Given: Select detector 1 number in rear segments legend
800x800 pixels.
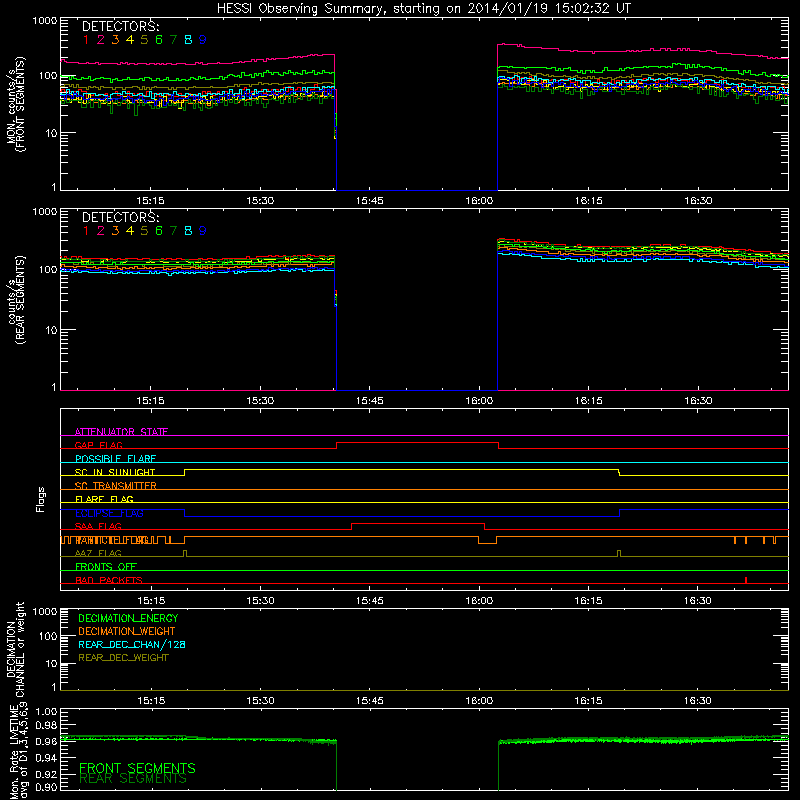Looking at the screenshot, I should coord(86,231).
